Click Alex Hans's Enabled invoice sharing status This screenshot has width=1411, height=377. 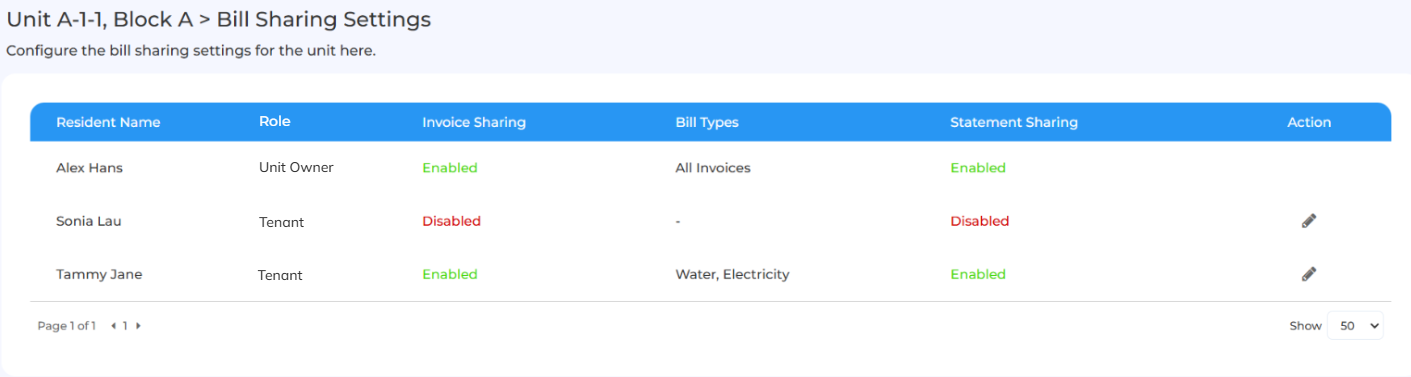pos(450,168)
